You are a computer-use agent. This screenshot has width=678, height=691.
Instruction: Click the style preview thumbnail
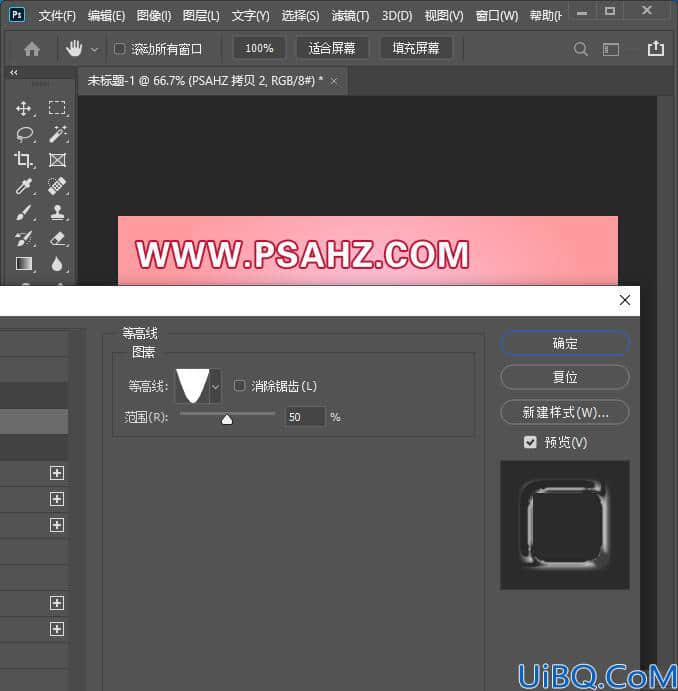pyautogui.click(x=565, y=525)
